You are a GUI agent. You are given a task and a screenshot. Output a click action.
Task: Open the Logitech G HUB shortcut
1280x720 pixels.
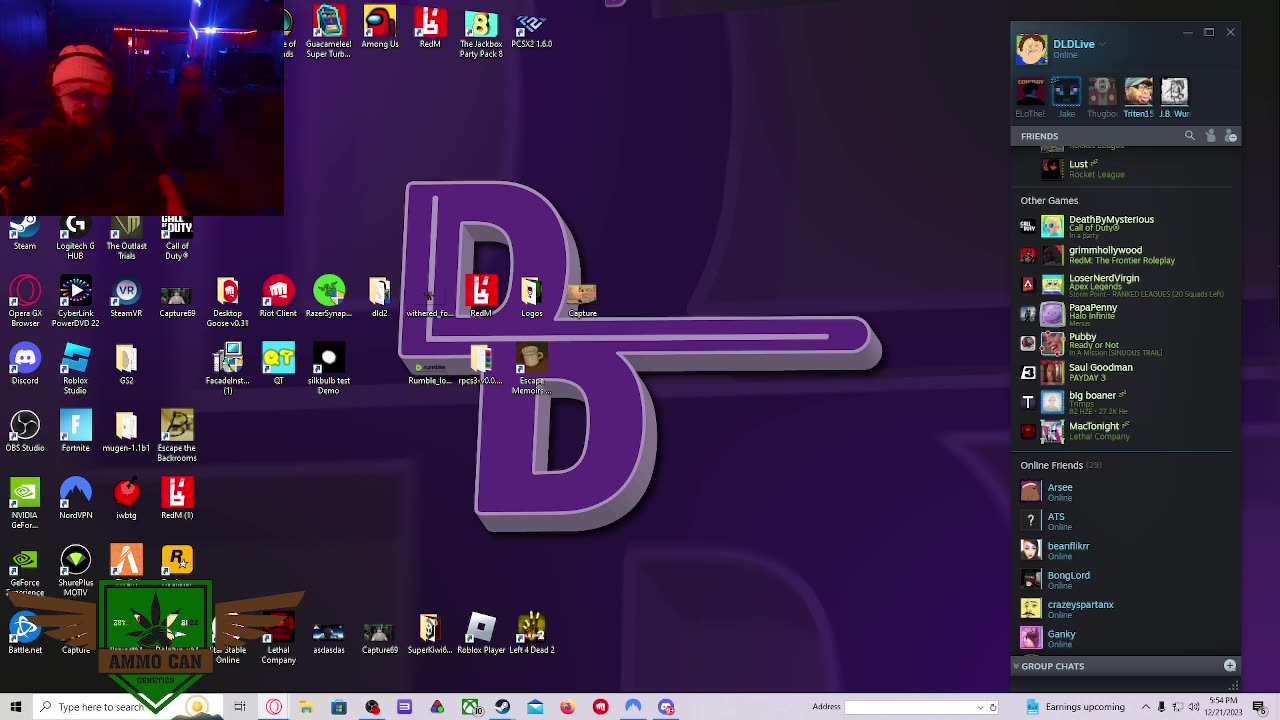[x=76, y=239]
